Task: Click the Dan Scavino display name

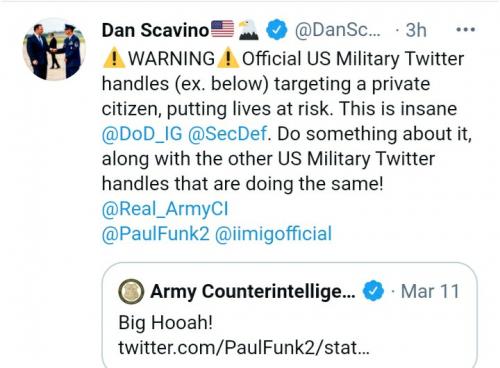Action: pos(155,30)
